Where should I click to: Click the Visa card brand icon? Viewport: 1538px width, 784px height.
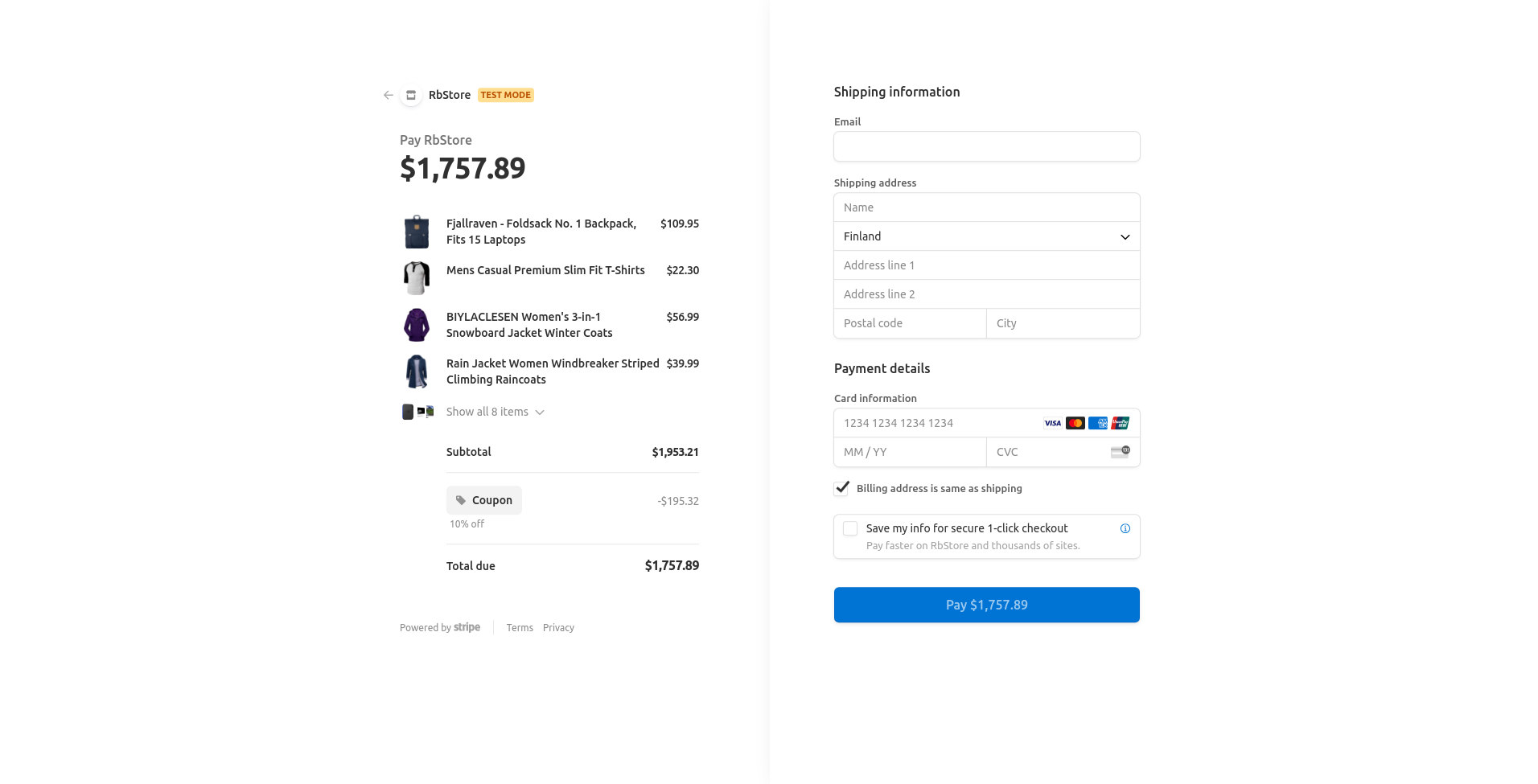click(x=1052, y=422)
